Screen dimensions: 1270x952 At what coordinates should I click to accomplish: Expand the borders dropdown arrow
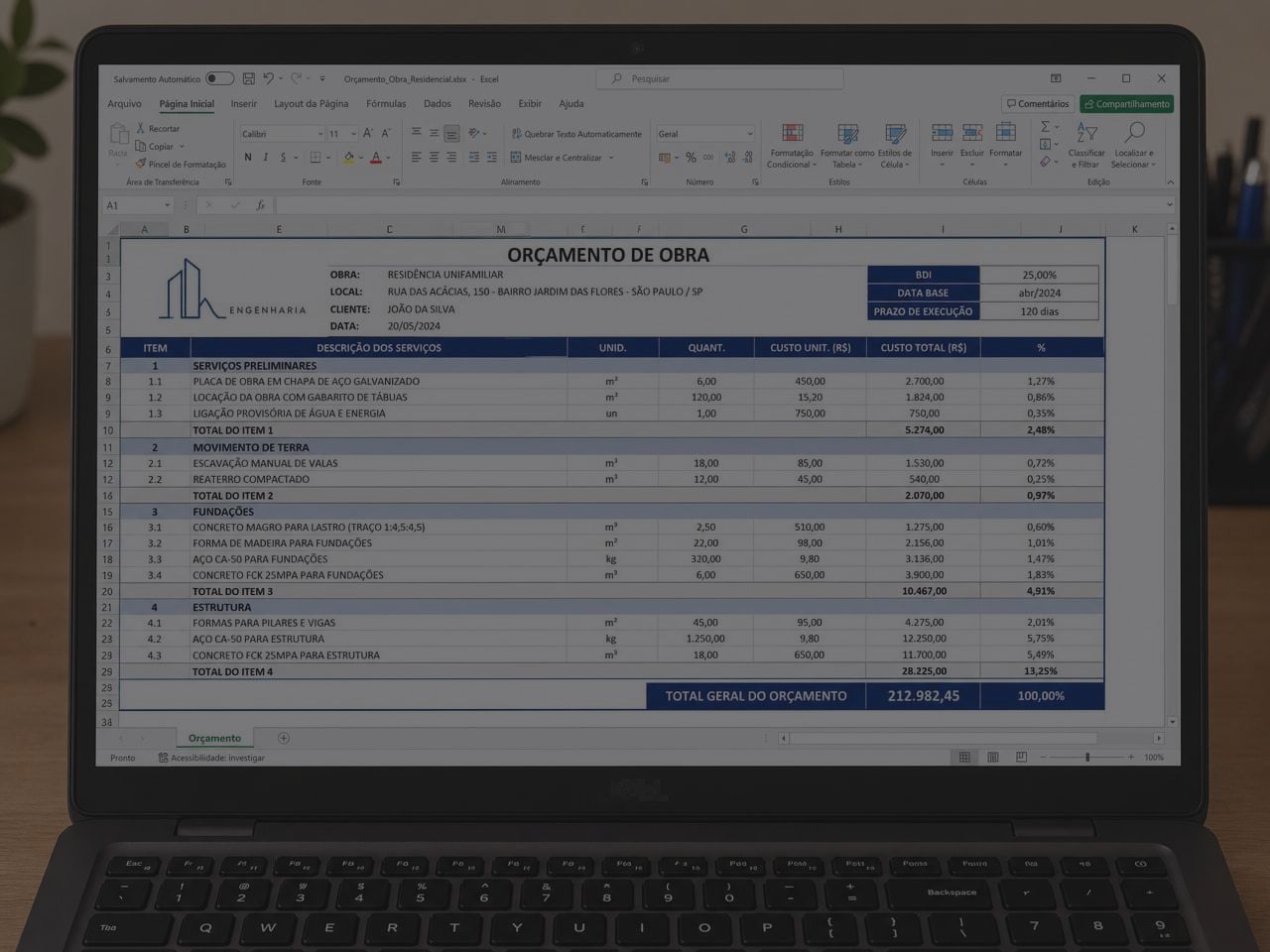[328, 158]
